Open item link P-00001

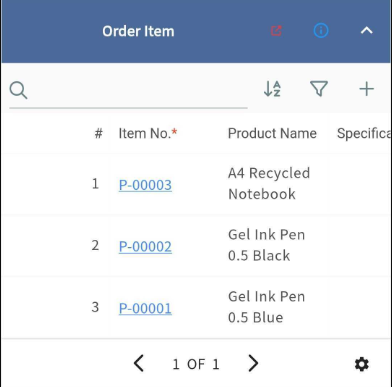tap(145, 308)
